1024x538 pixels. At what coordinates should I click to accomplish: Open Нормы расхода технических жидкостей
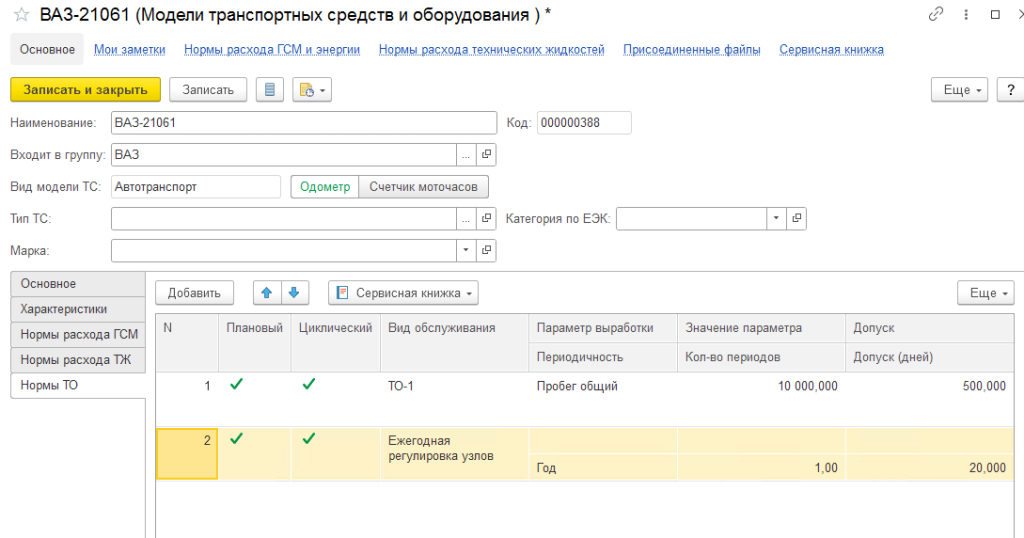(x=491, y=50)
